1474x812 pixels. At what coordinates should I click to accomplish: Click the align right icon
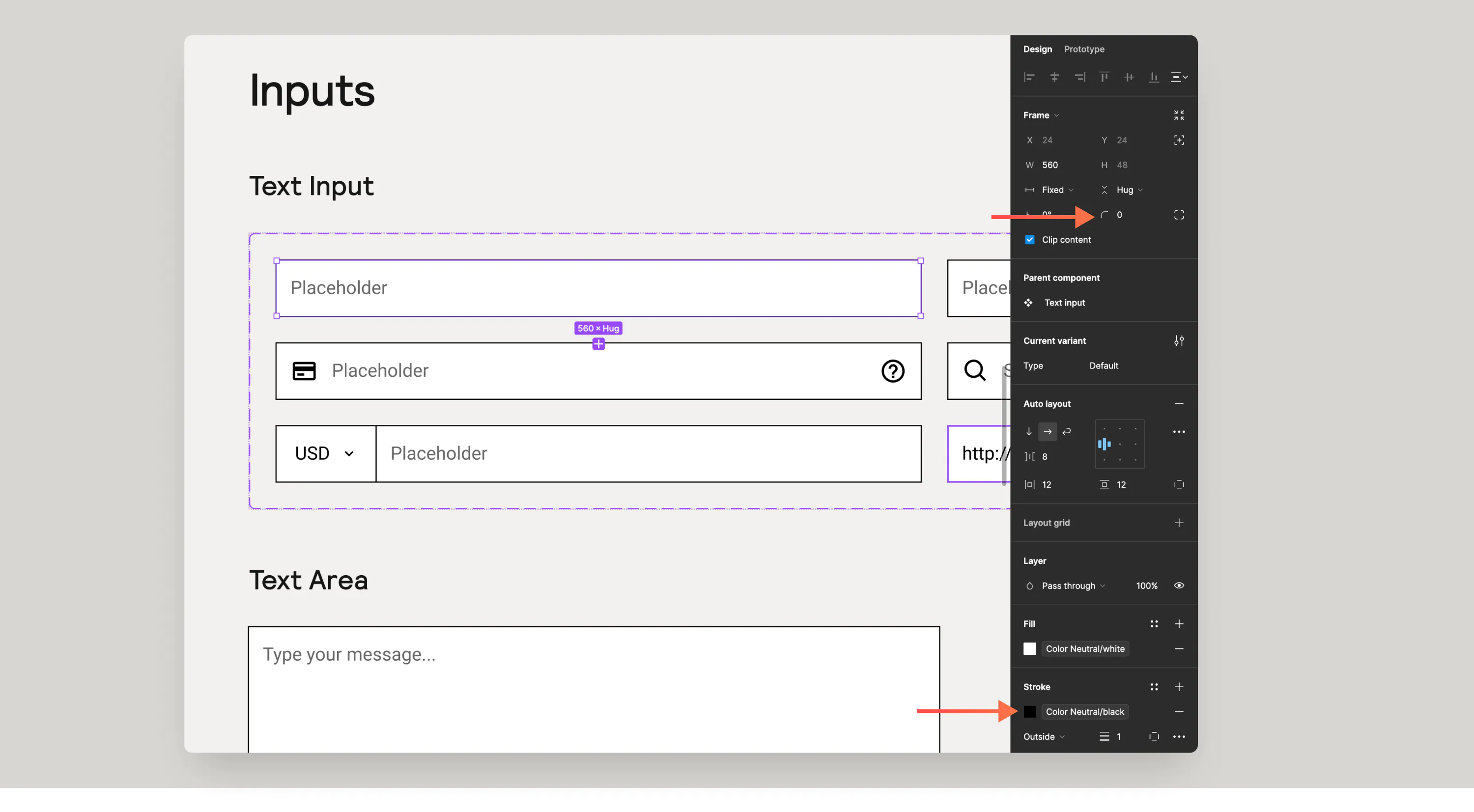[x=1079, y=77]
